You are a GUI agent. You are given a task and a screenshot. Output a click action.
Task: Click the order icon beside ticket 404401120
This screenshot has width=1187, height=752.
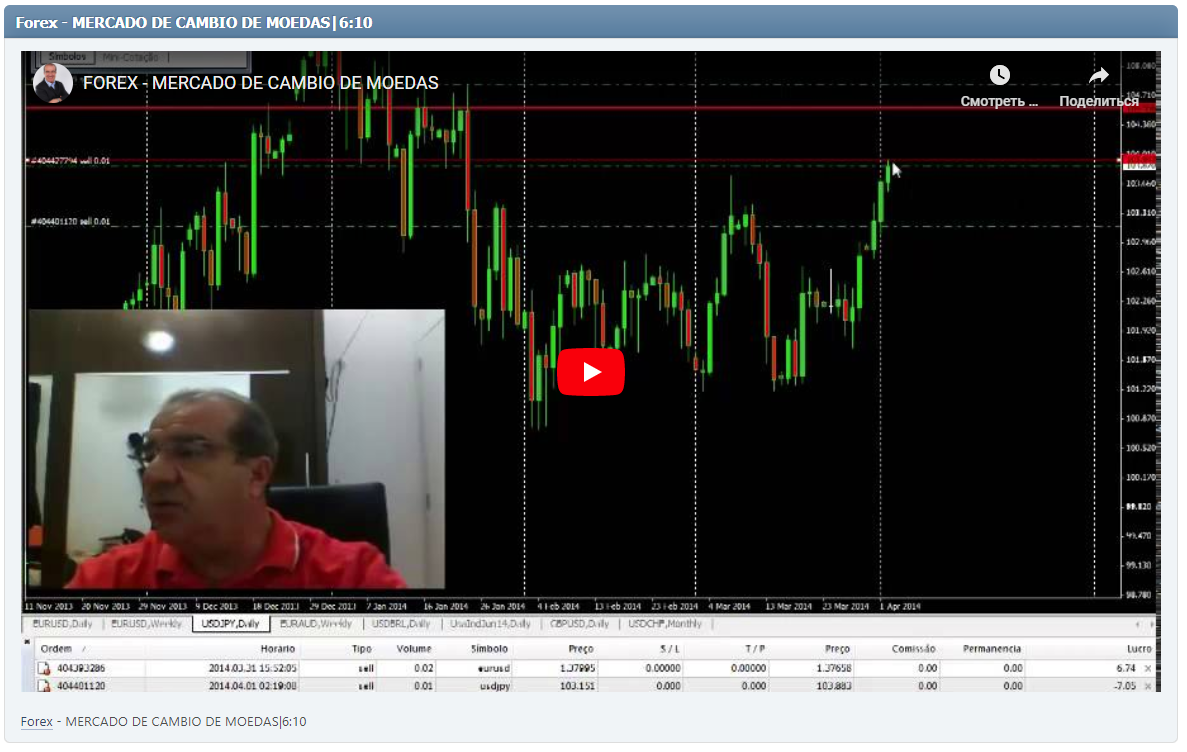point(42,684)
